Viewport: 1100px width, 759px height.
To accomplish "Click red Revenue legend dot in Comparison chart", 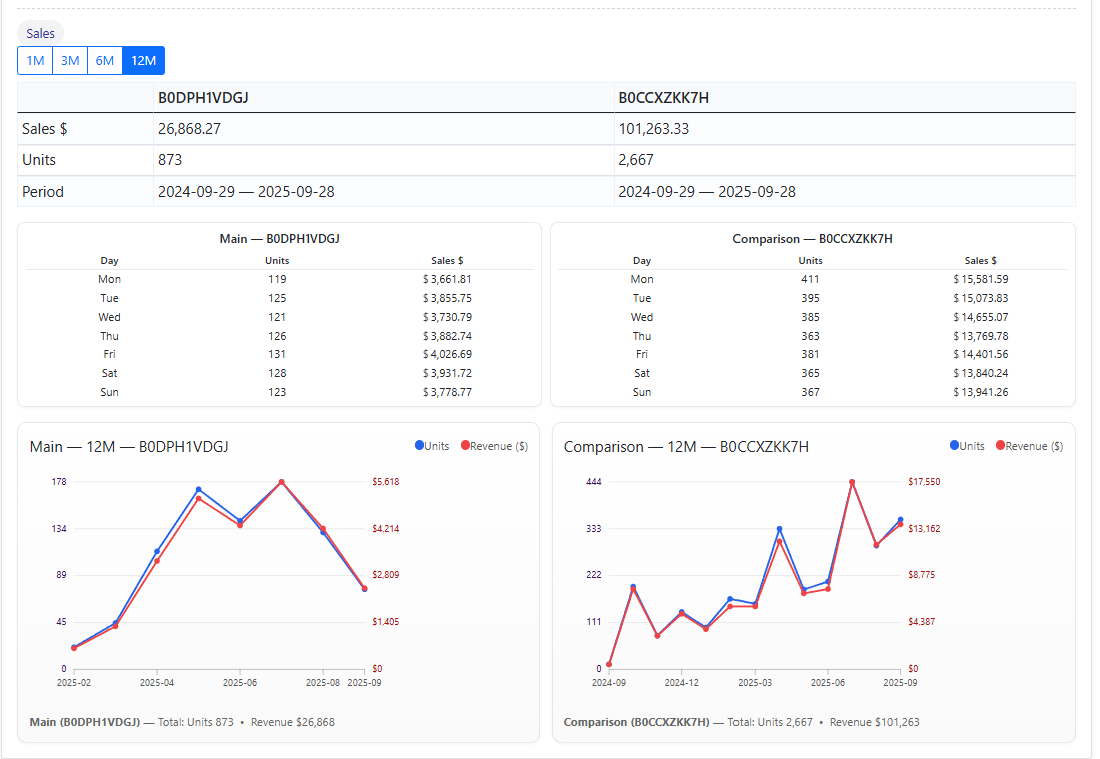I will 1000,446.
